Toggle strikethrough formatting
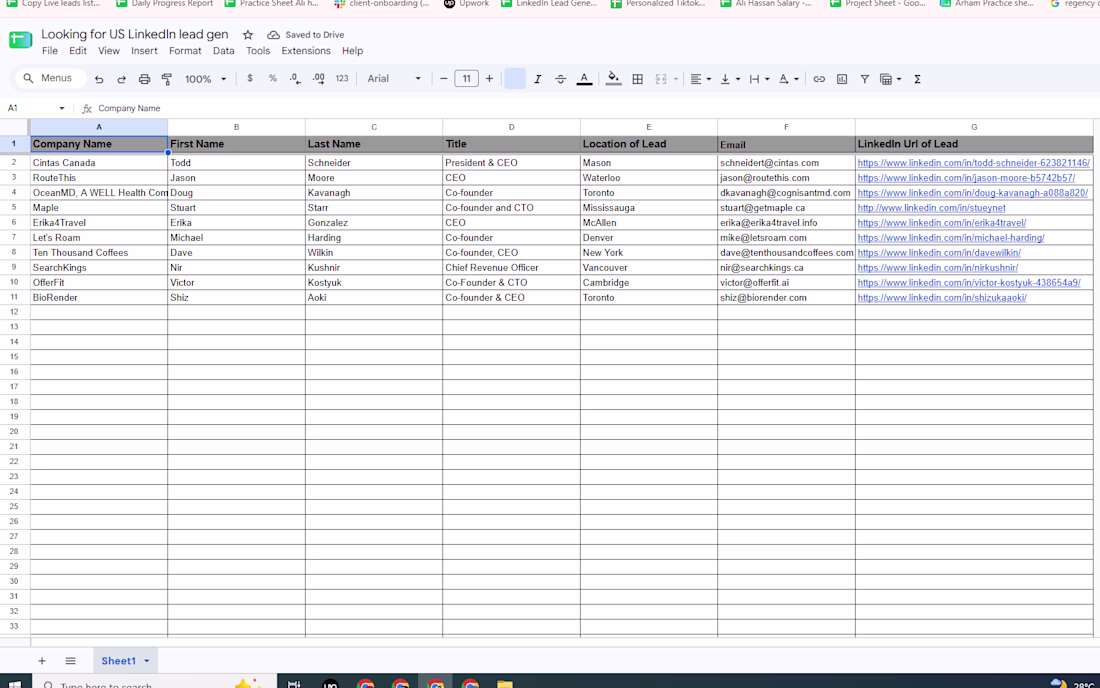 click(561, 79)
